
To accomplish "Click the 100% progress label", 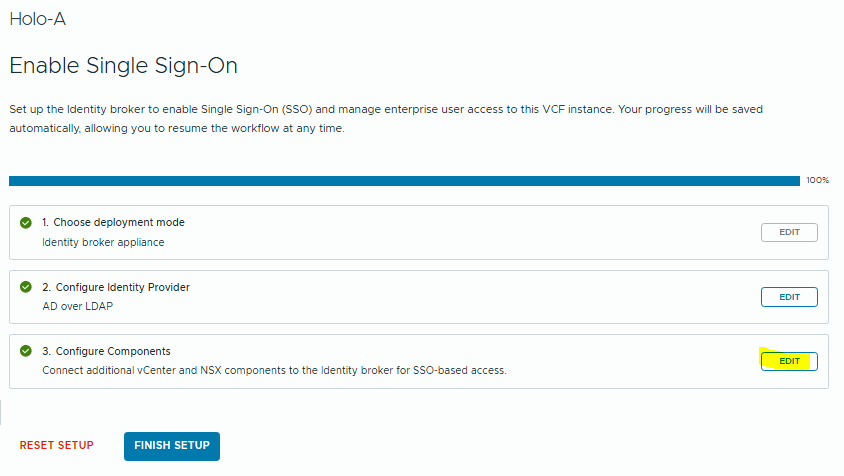I will [x=817, y=181].
